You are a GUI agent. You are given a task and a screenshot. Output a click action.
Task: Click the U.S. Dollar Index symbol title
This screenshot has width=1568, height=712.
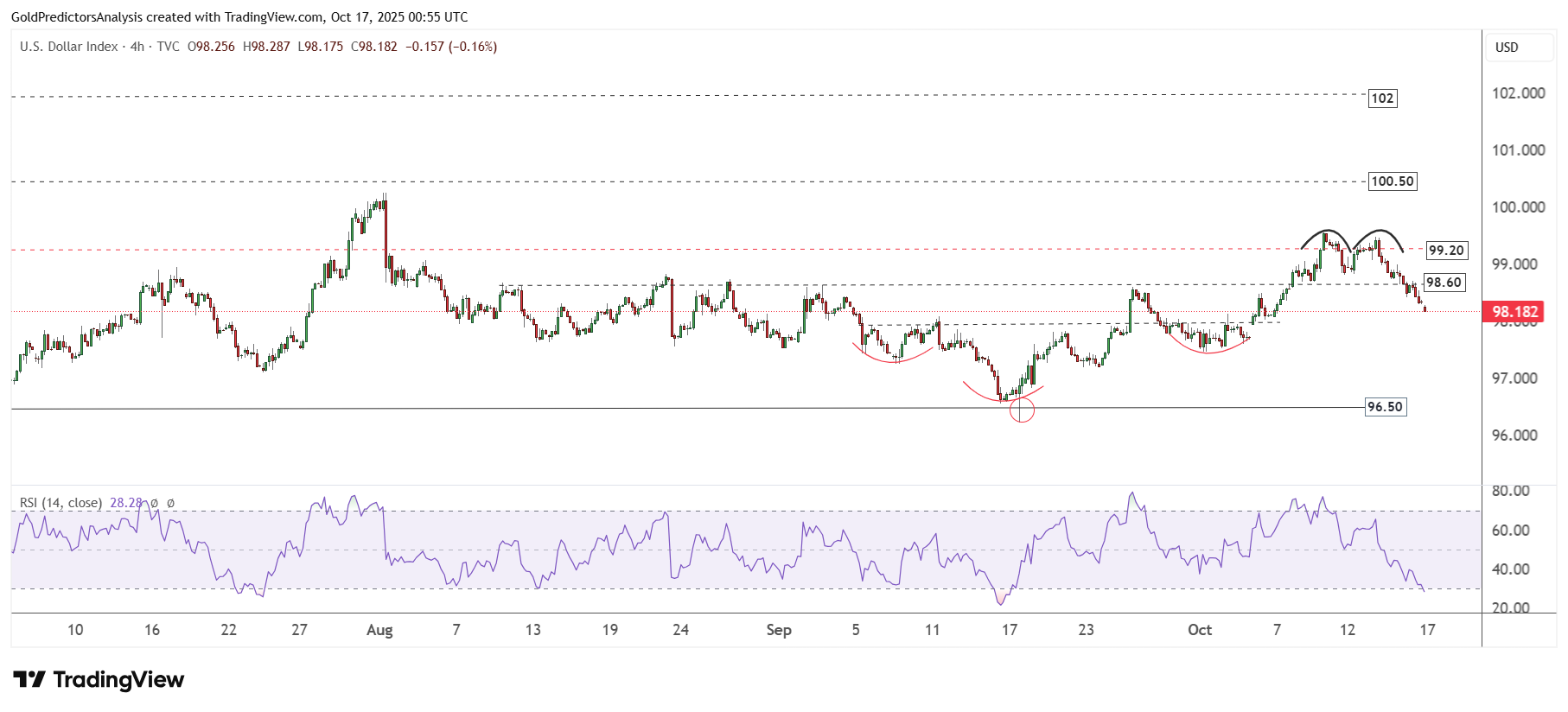tap(69, 47)
